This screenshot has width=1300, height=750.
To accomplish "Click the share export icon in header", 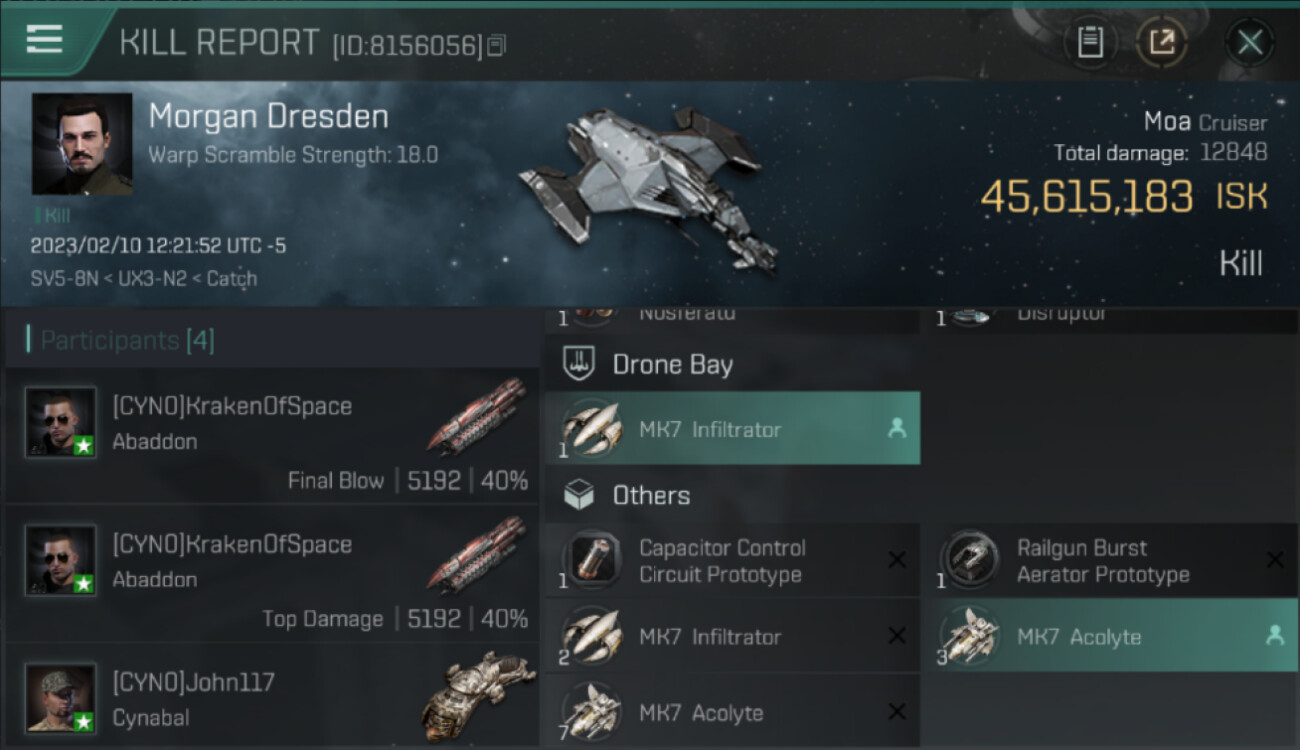I will [1161, 42].
